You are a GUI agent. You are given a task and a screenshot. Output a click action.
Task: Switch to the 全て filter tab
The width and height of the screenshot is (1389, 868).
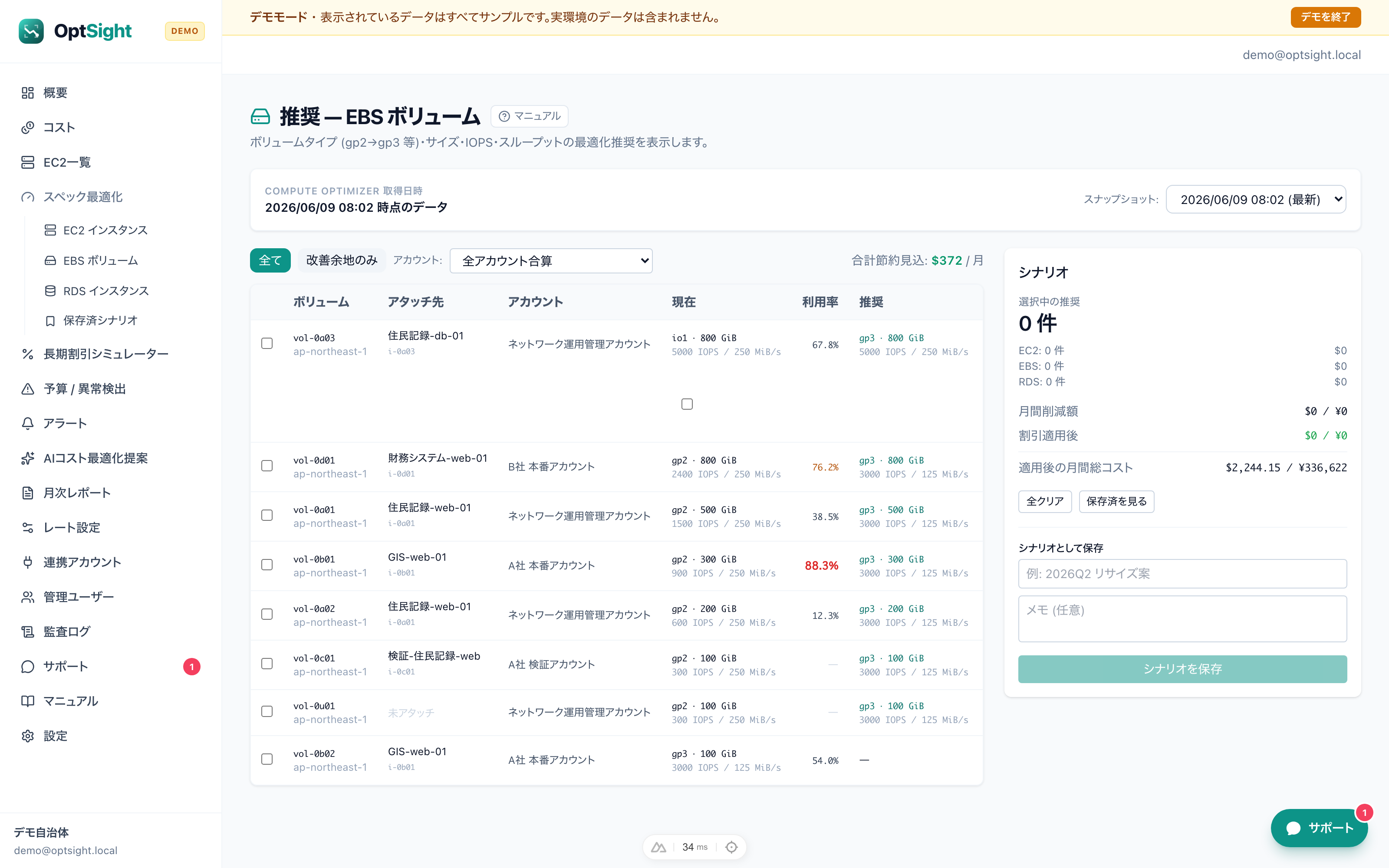pos(270,261)
